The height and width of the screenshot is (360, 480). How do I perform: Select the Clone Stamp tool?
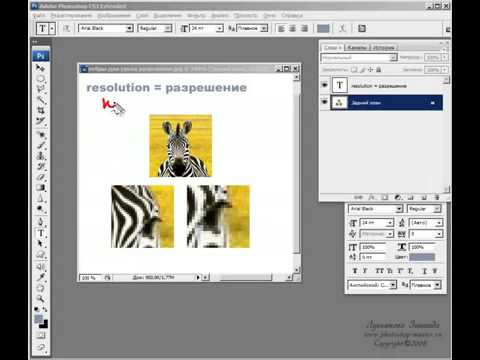[x=40, y=155]
